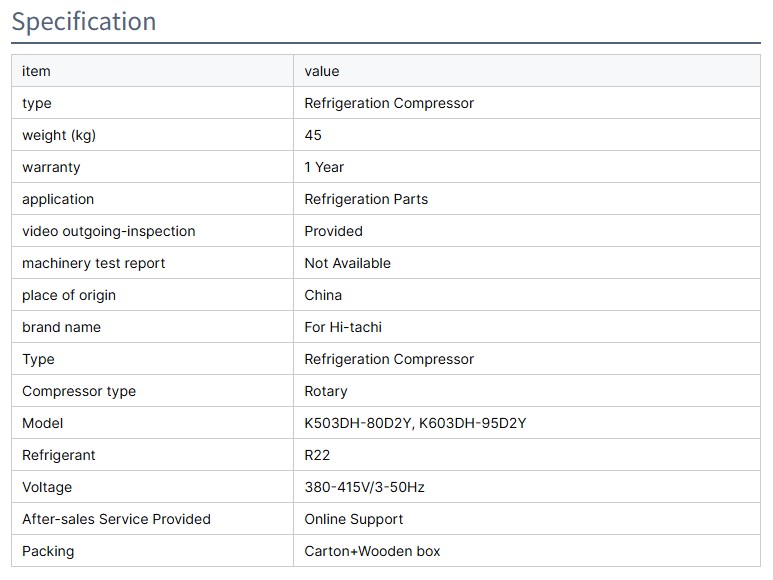
Task: Click the '380-415V/3-50Hz' voltage value
Action: 364,487
